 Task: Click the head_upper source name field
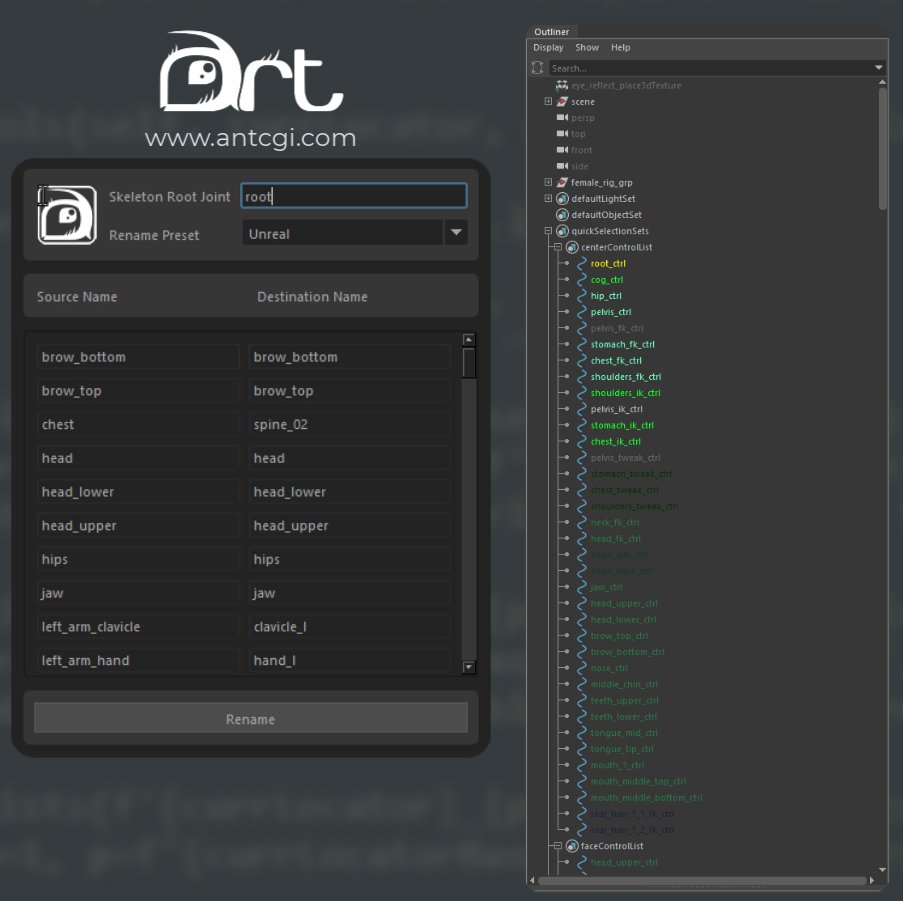click(138, 526)
